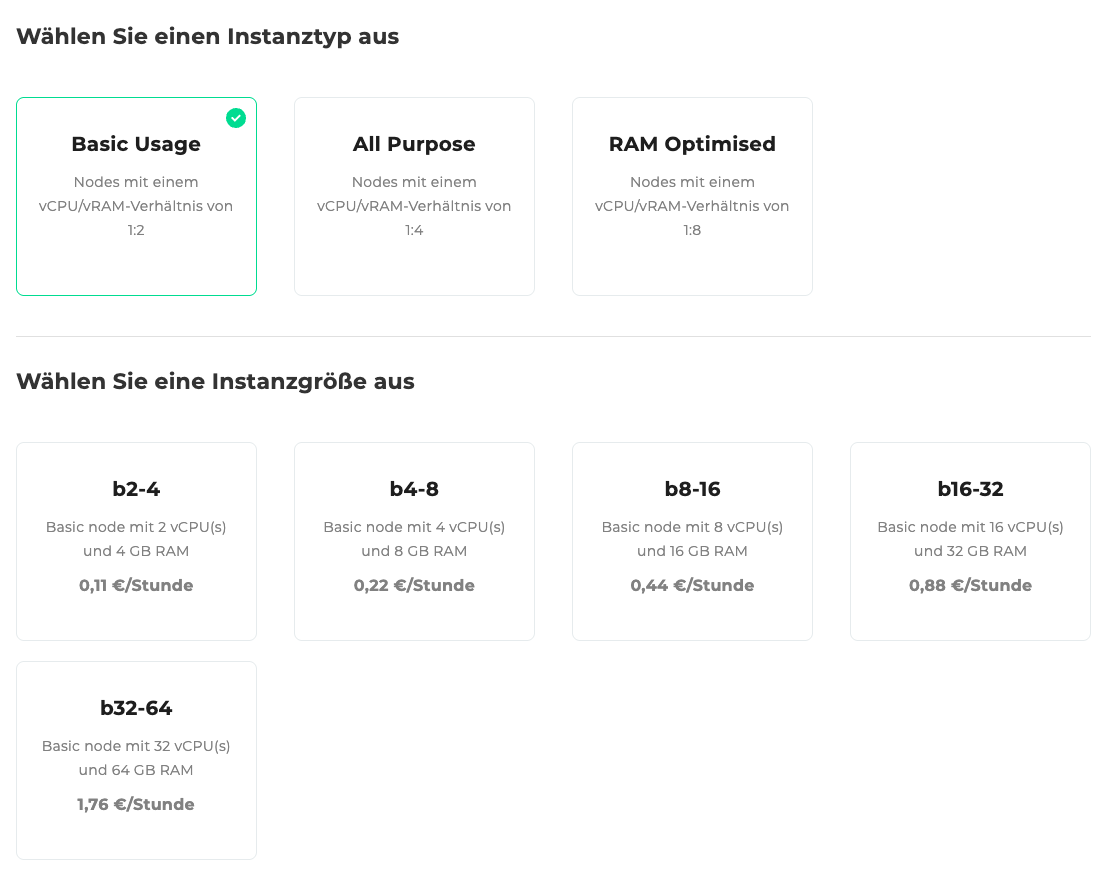Click the 0,44 €/Stunde price label
Screen dimensions: 1110x882
pos(692,585)
